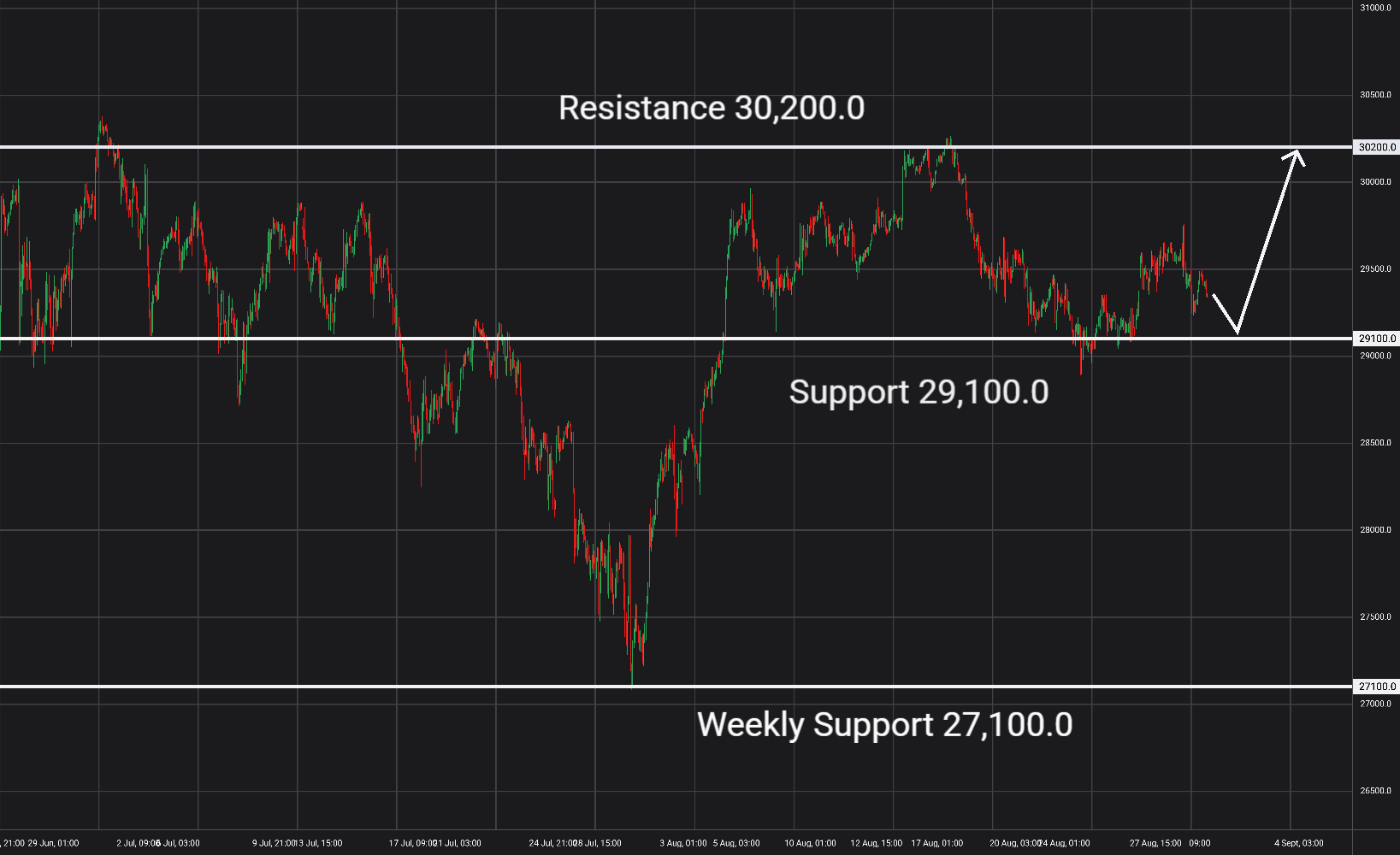The width and height of the screenshot is (1400, 855).
Task: Click the 30200.0 price tag on axis
Action: click(1376, 147)
